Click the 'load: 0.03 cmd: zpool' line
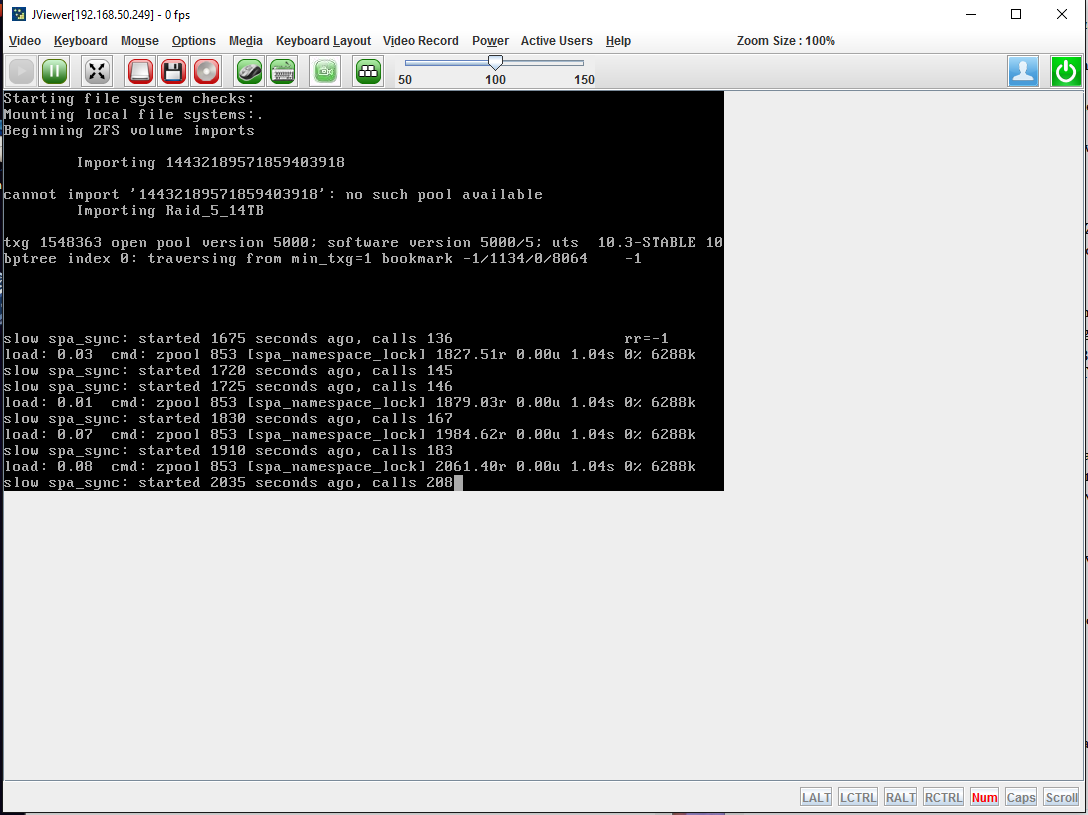This screenshot has height=815, width=1088. (x=350, y=354)
